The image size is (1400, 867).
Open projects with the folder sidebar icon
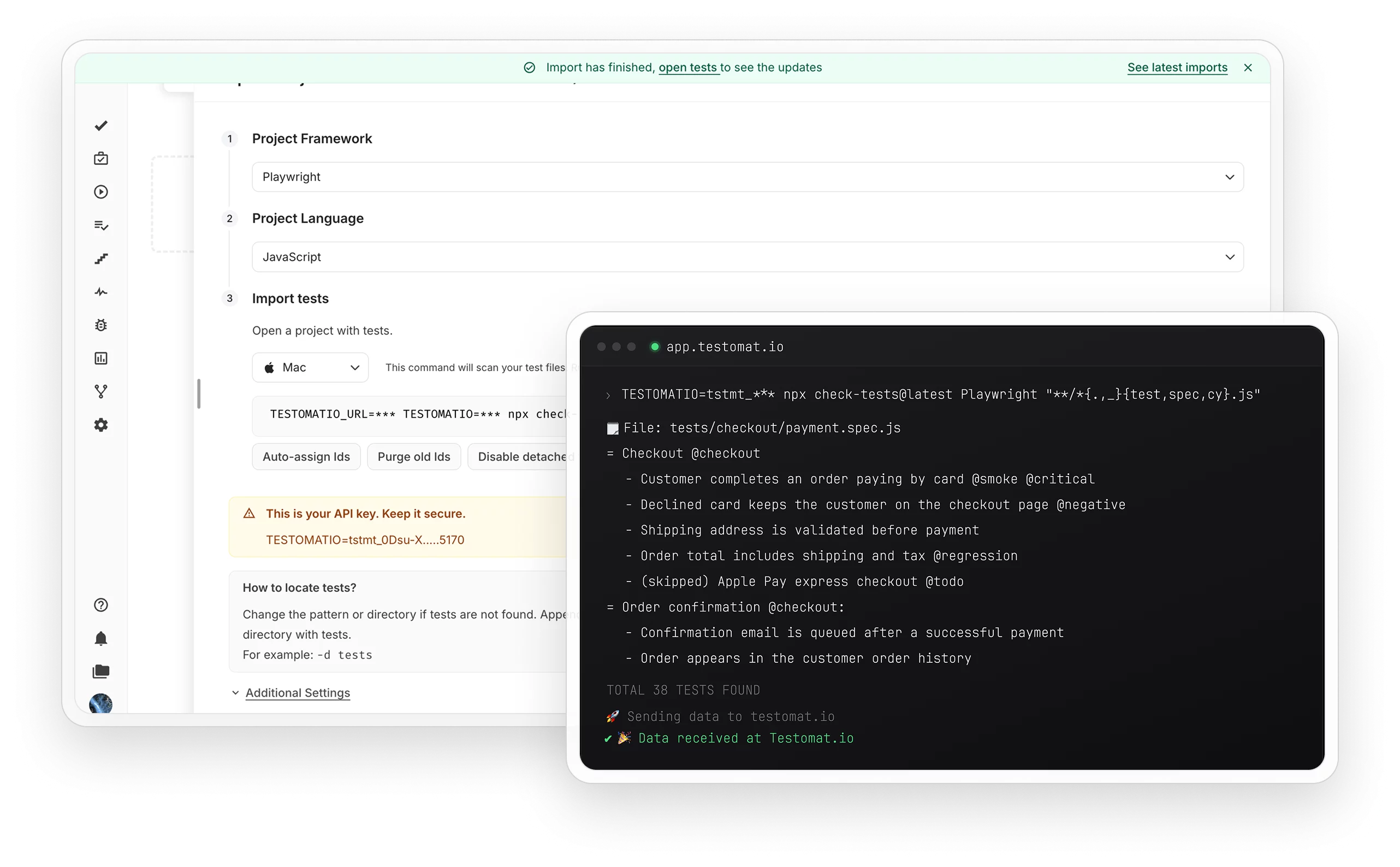point(101,672)
